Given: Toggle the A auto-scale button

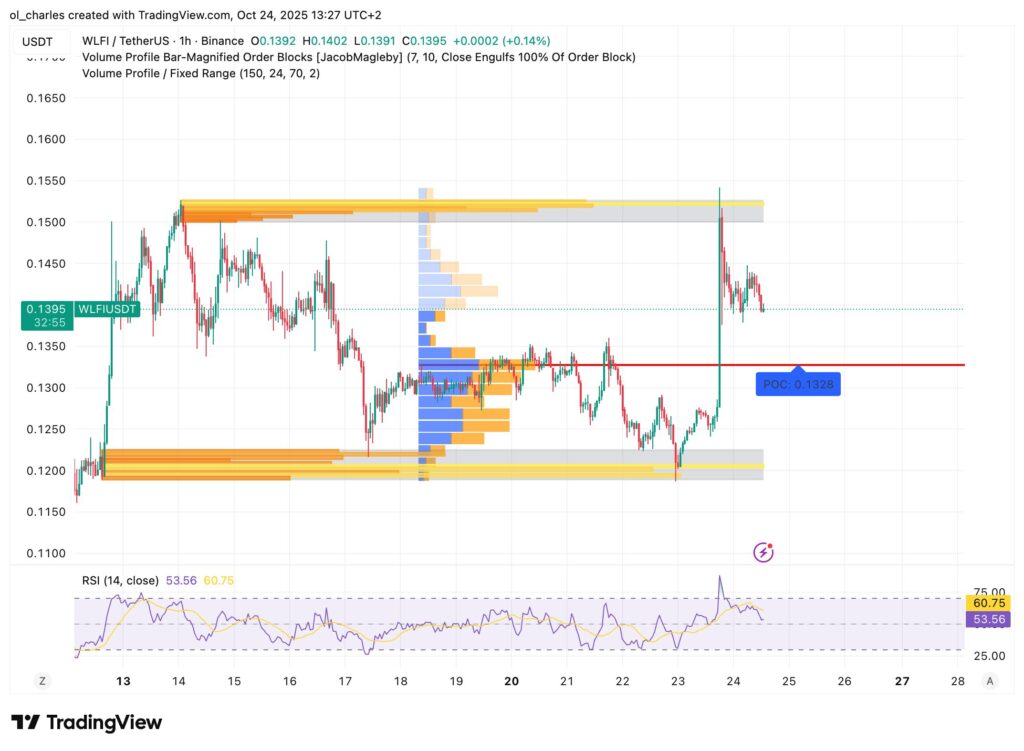Looking at the screenshot, I should coord(989,680).
